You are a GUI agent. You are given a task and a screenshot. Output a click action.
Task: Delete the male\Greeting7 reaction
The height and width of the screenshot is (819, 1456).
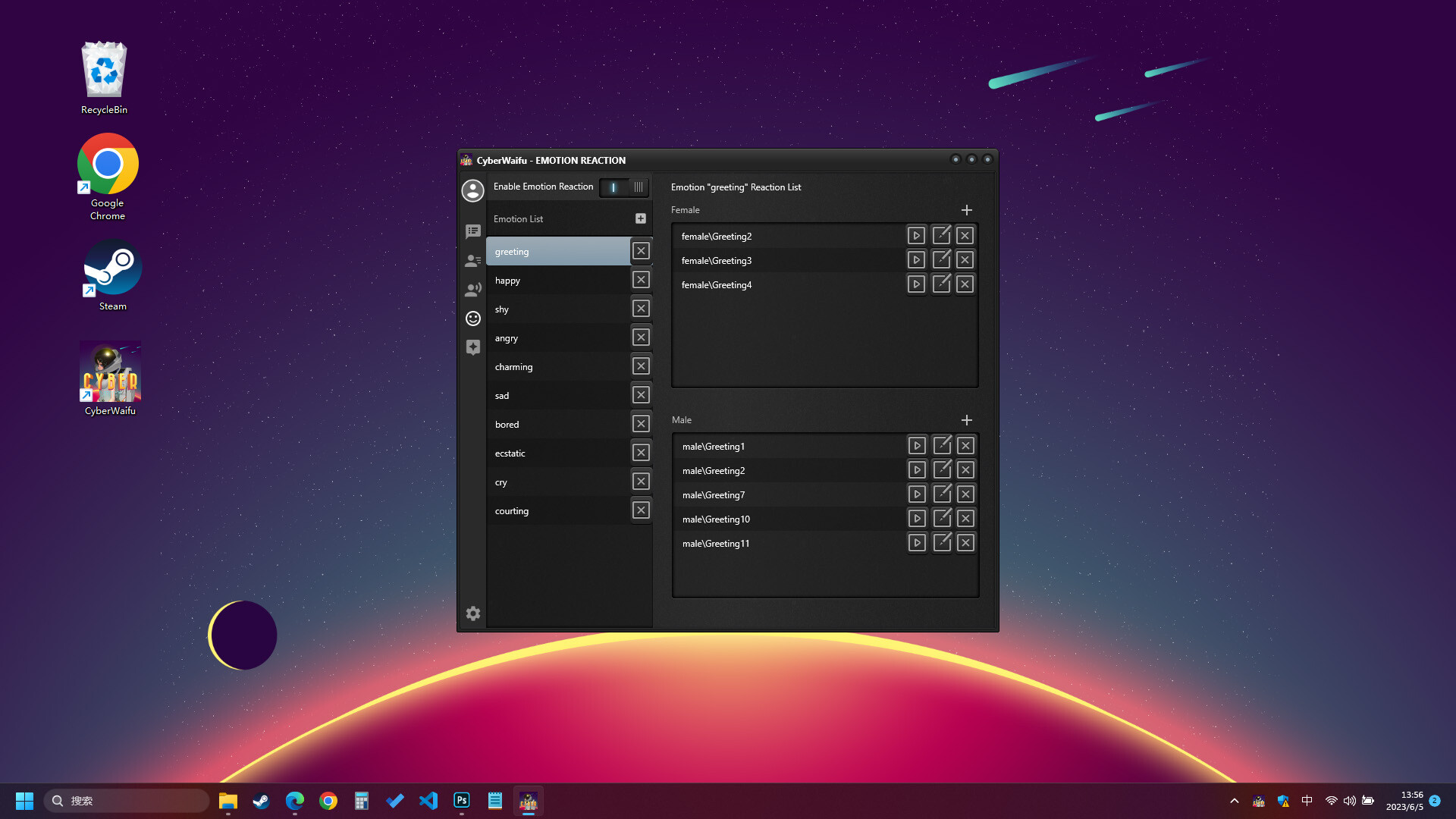click(x=965, y=494)
